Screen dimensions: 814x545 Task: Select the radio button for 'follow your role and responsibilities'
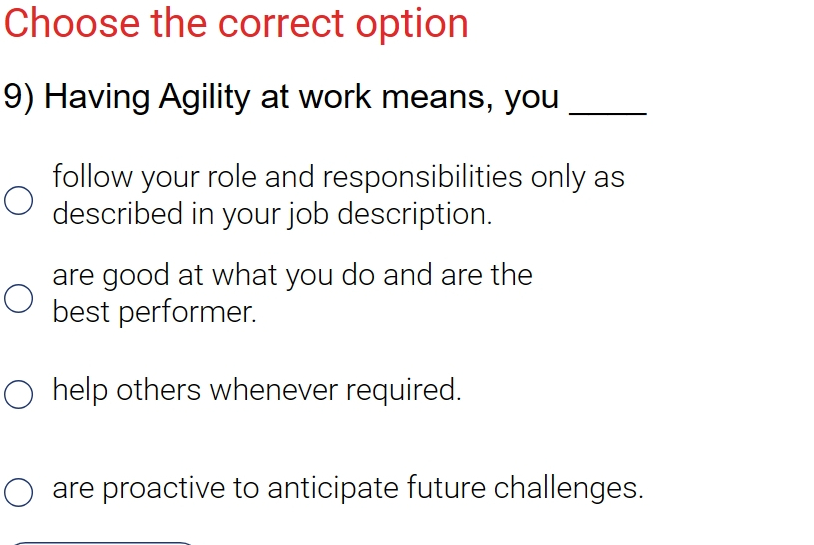[19, 200]
